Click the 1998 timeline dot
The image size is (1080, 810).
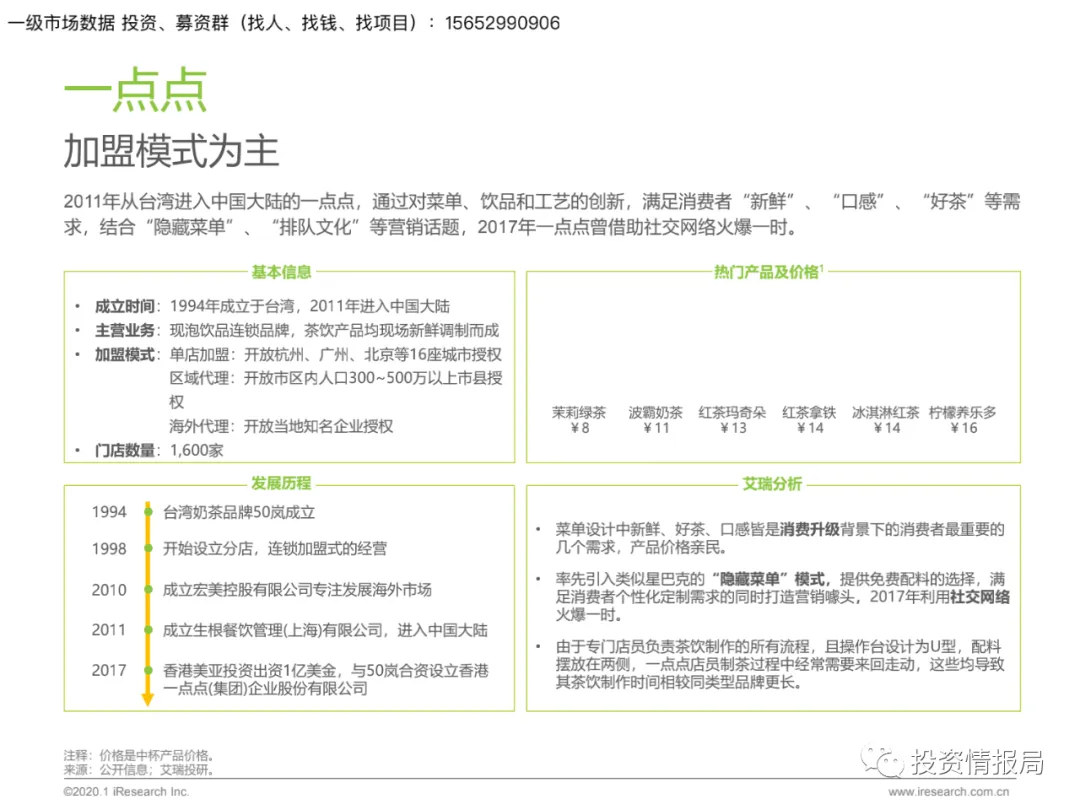coord(147,548)
